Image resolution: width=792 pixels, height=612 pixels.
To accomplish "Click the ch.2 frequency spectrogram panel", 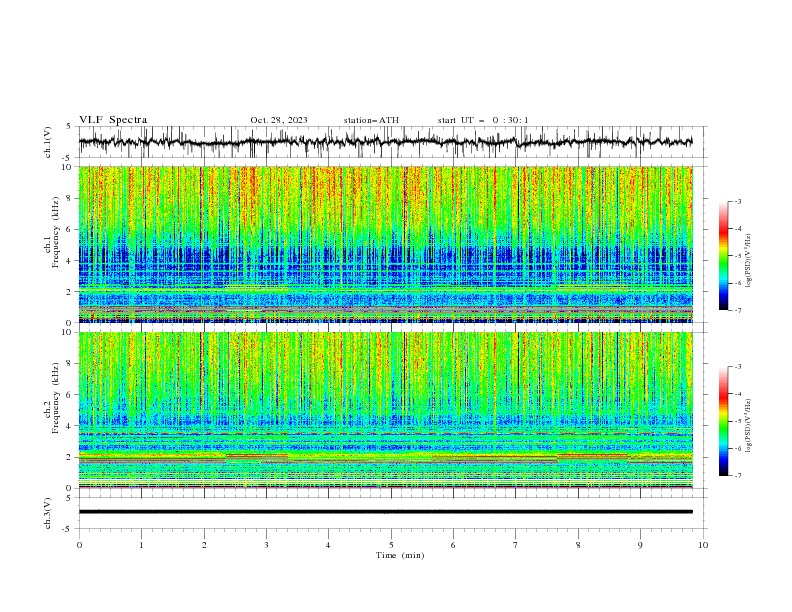I will tap(385, 410).
